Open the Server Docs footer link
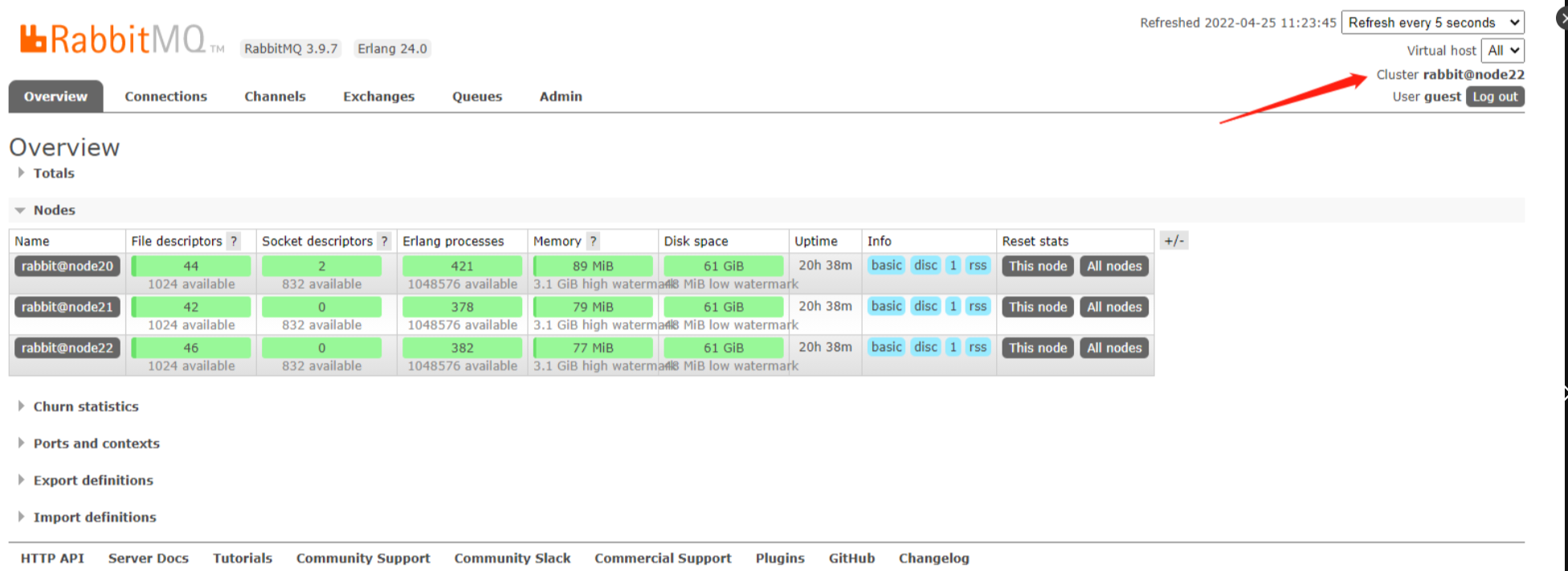1568x571 pixels. tap(149, 558)
